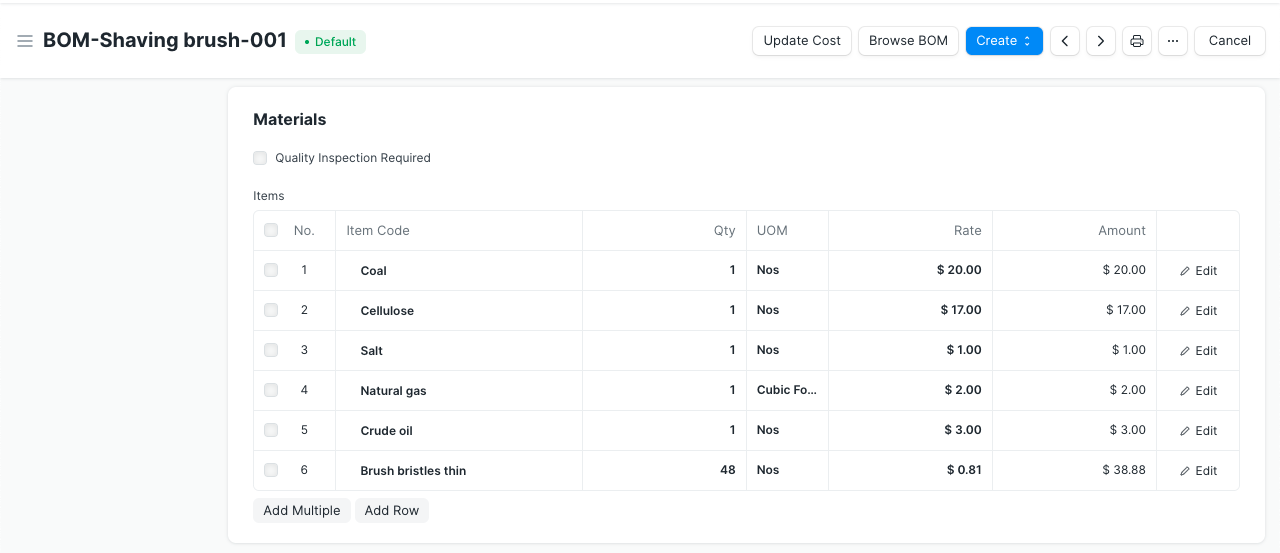Tick the checkbox for Cellulose row
This screenshot has width=1280, height=553.
(271, 311)
